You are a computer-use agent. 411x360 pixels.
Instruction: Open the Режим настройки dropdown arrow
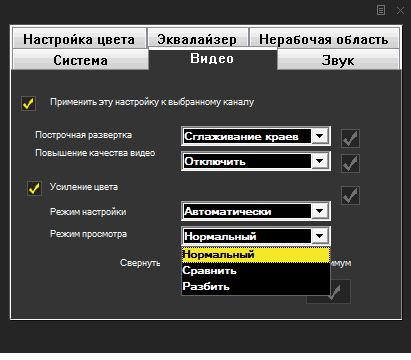pos(319,211)
